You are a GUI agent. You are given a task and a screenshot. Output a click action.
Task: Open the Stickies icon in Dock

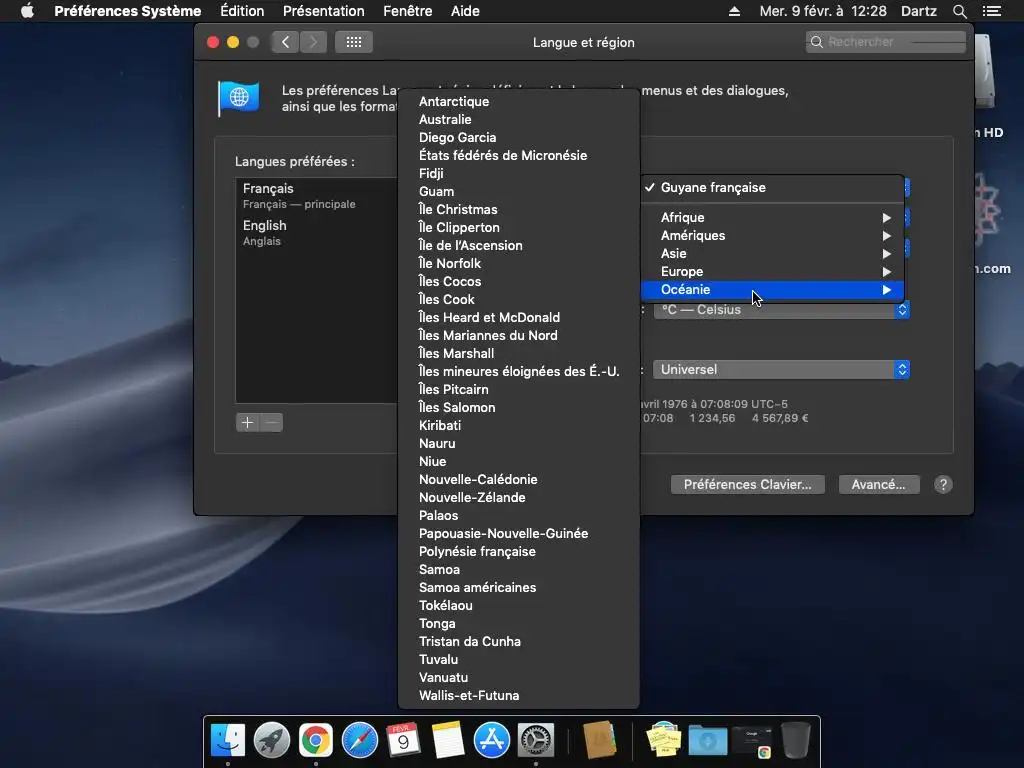[664, 740]
